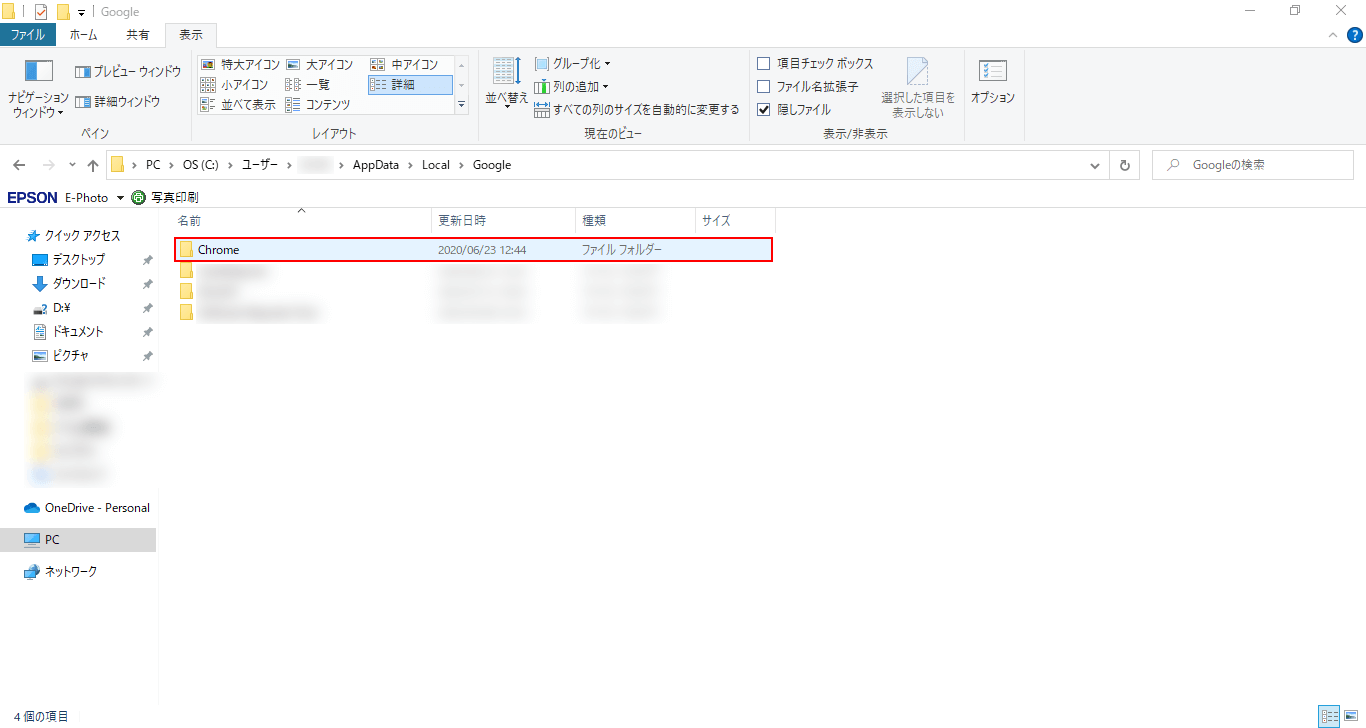1366x728 pixels.
Task: Click PC in the address path
Action: [153, 165]
